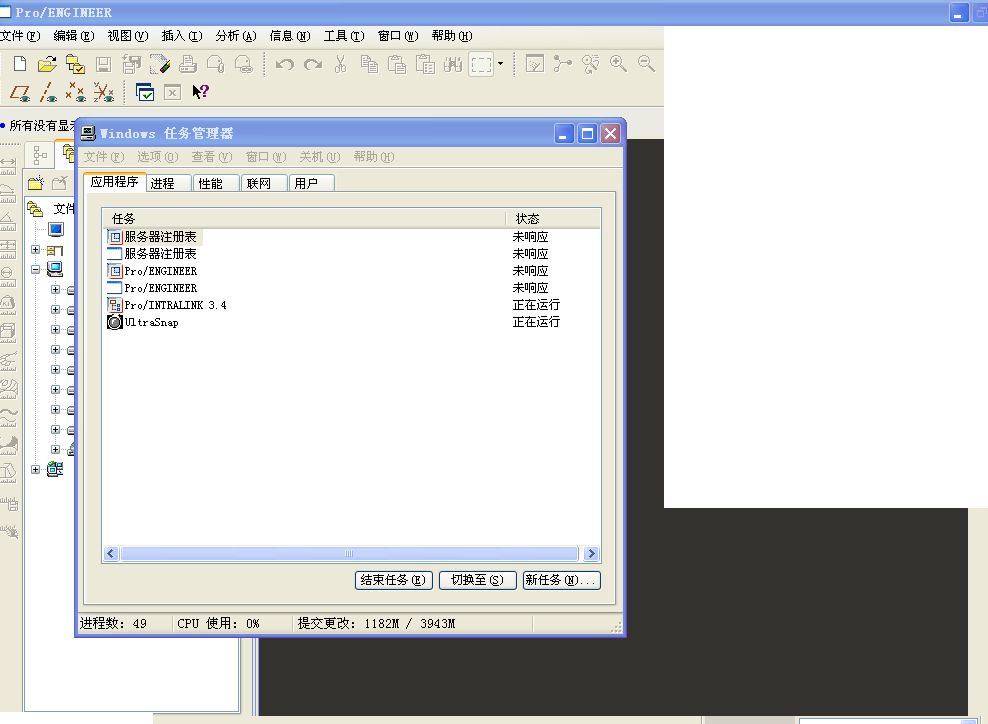Click the 进程数: 49 status text
The height and width of the screenshot is (724, 988).
click(x=113, y=623)
